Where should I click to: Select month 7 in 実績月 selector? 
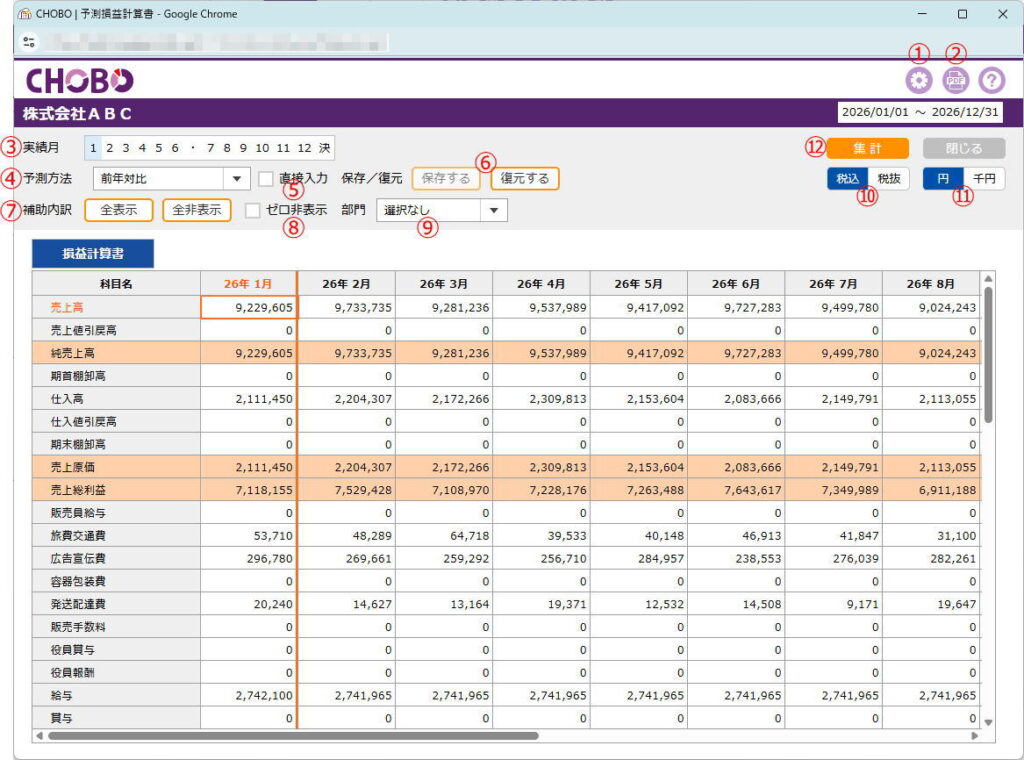211,148
